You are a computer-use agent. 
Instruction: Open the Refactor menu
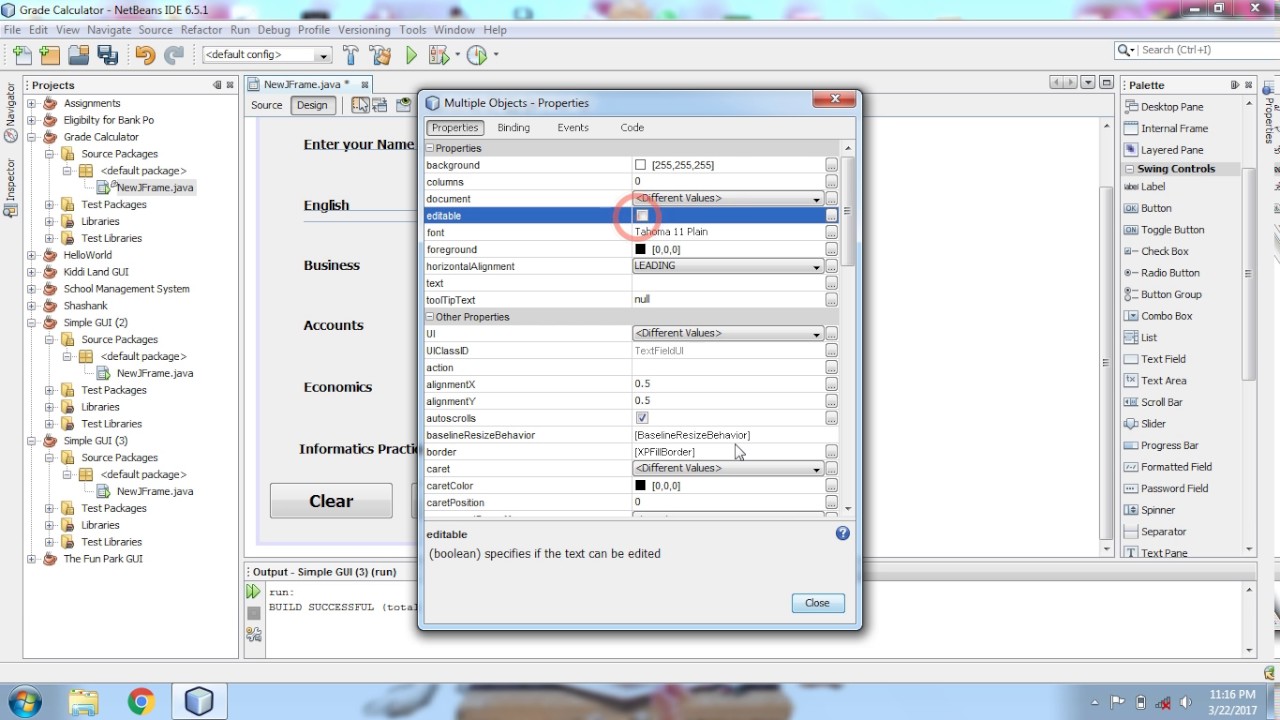point(201,30)
